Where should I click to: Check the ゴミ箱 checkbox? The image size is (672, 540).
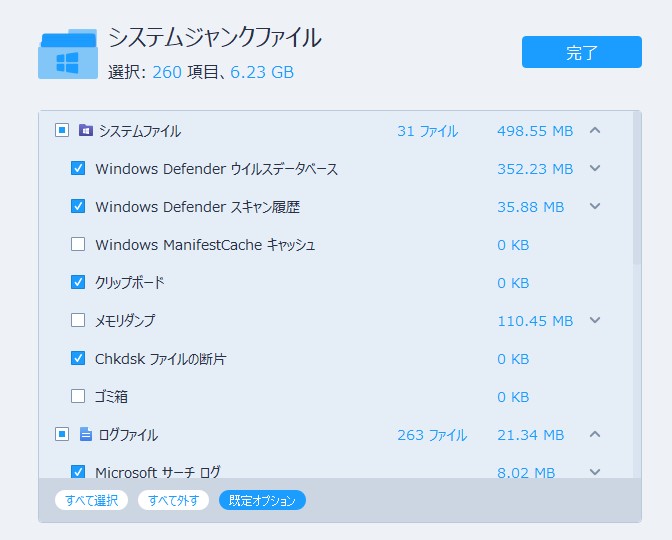(78, 396)
